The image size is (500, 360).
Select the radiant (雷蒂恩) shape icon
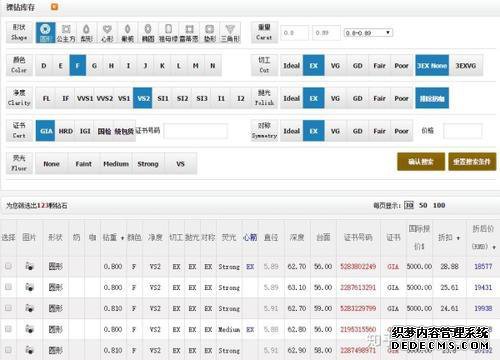click(189, 32)
